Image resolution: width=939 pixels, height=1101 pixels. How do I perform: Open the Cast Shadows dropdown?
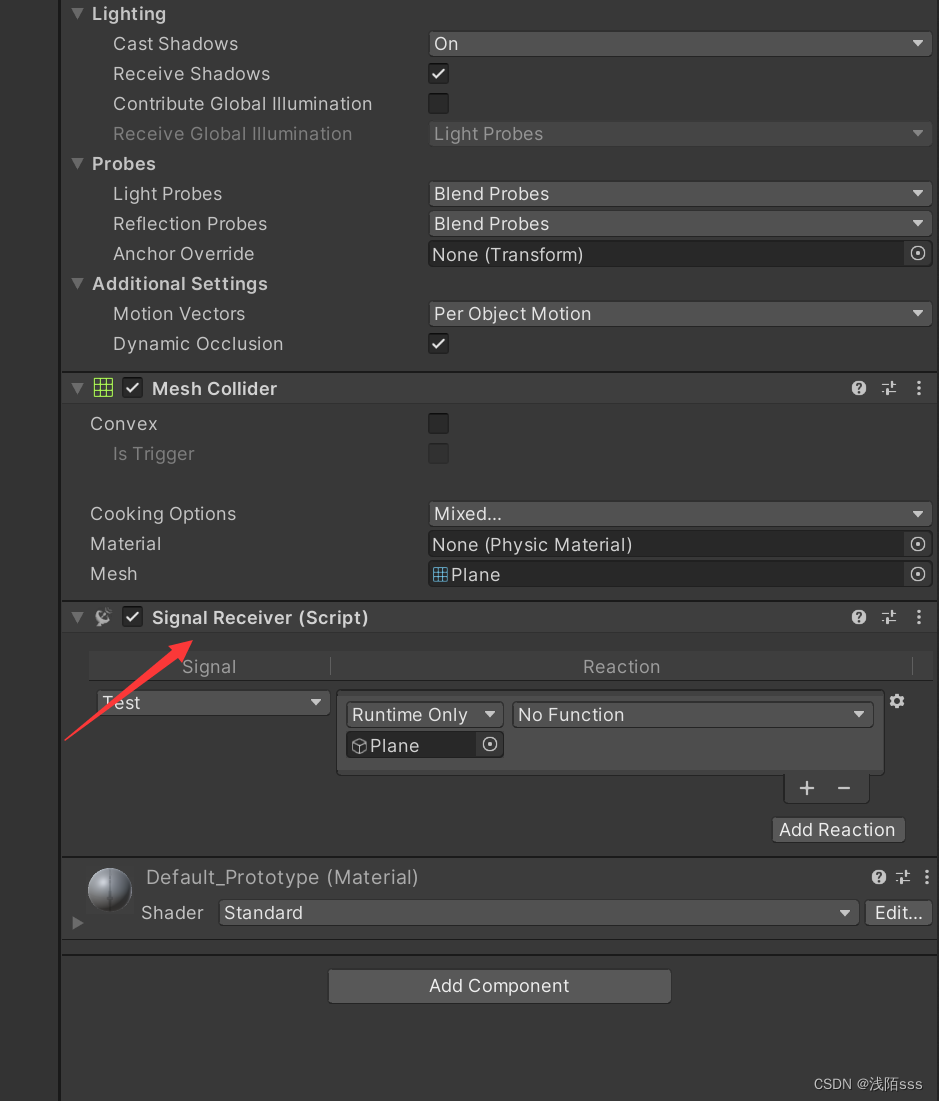pyautogui.click(x=680, y=43)
